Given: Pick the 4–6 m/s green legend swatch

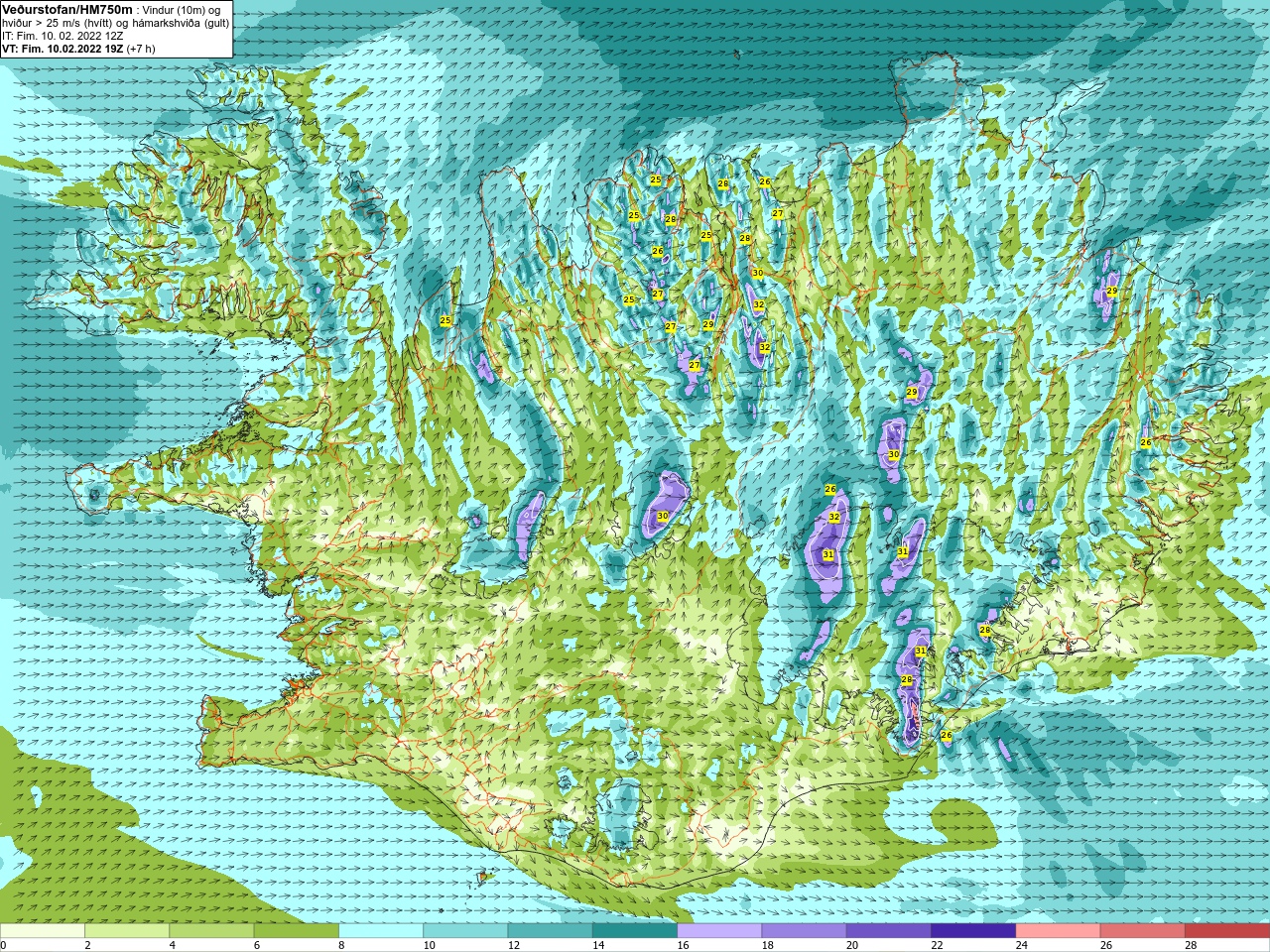Looking at the screenshot, I should 211,932.
